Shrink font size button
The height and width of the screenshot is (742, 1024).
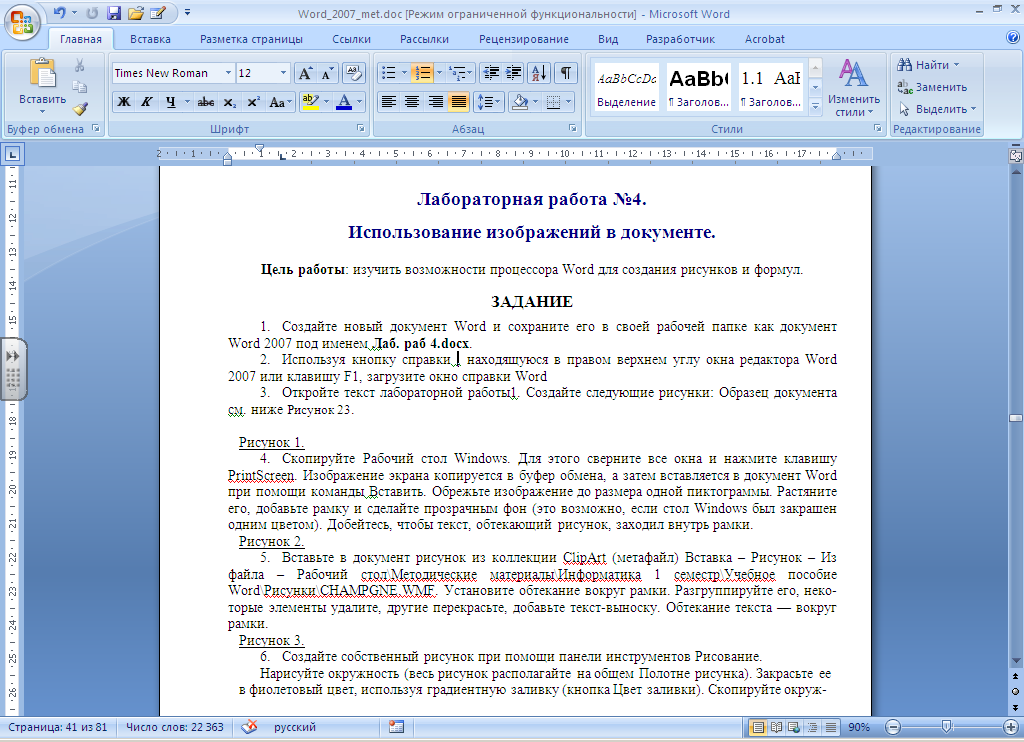click(327, 73)
